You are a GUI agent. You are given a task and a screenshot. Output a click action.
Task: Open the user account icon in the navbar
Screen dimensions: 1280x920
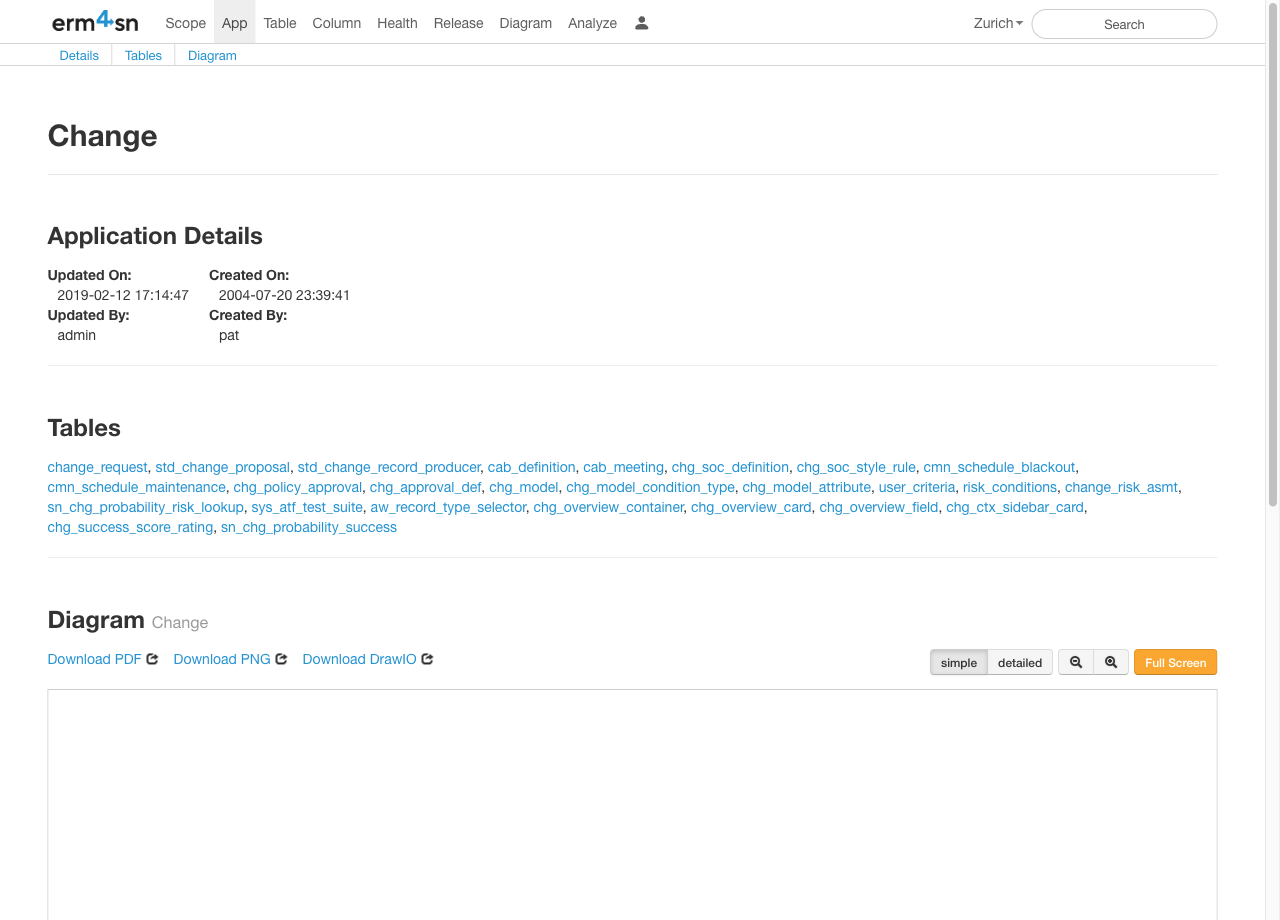[x=641, y=22]
